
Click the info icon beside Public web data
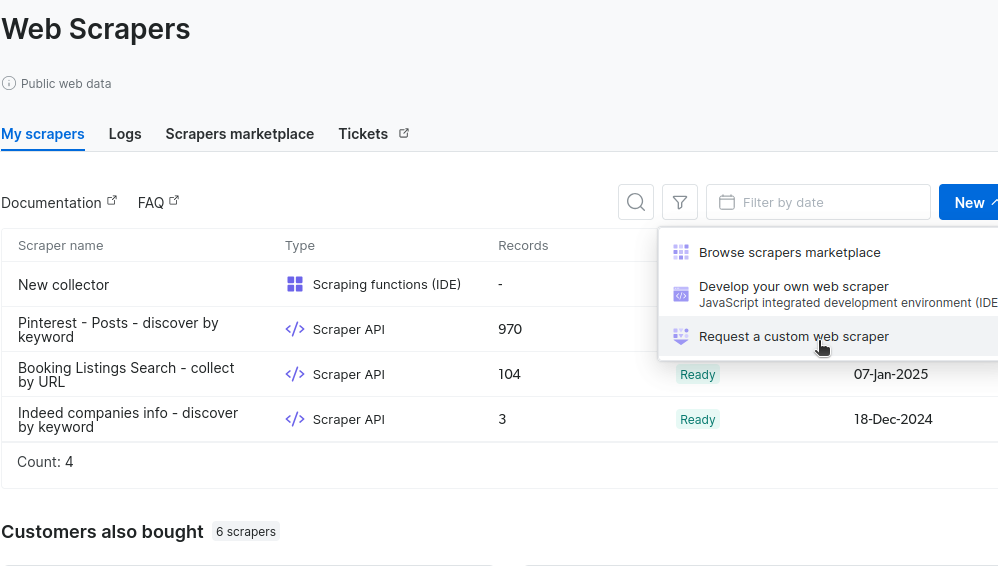(9, 84)
